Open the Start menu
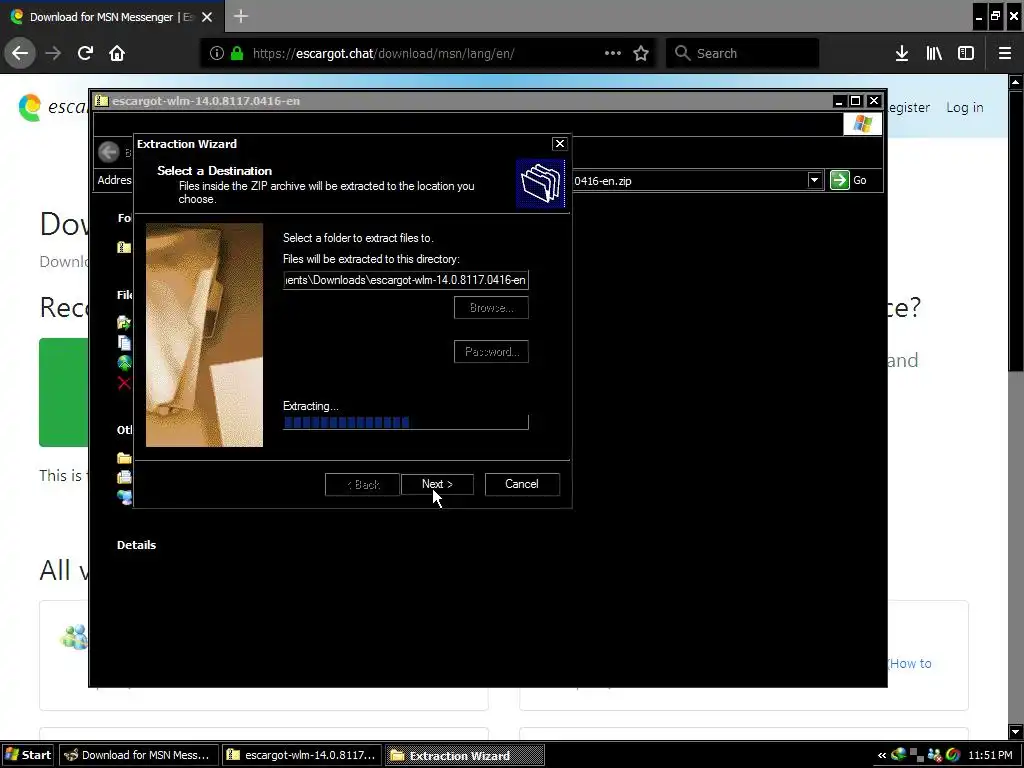This screenshot has width=1024, height=768. point(27,755)
